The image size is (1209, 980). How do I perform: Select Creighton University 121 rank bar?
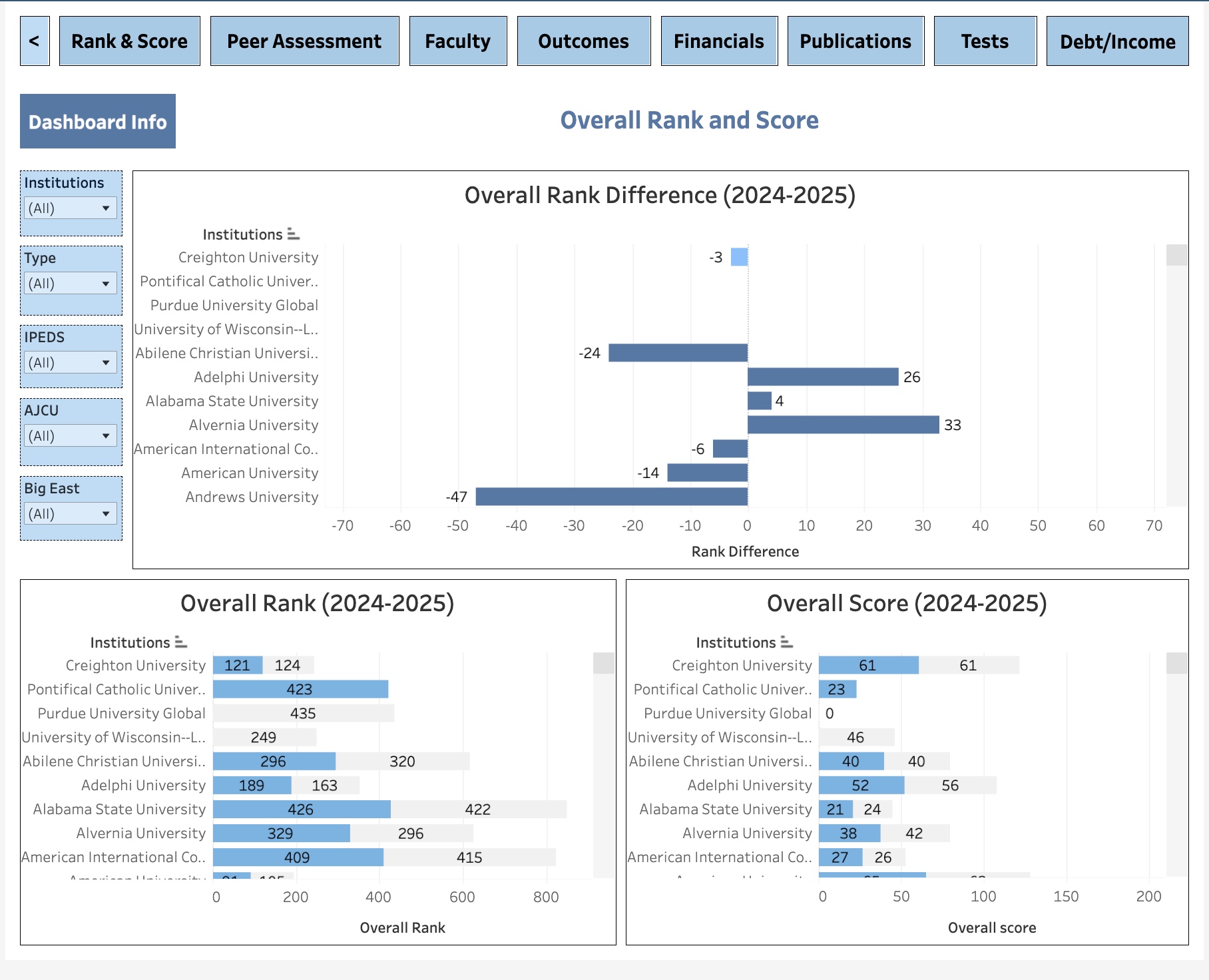click(x=238, y=665)
